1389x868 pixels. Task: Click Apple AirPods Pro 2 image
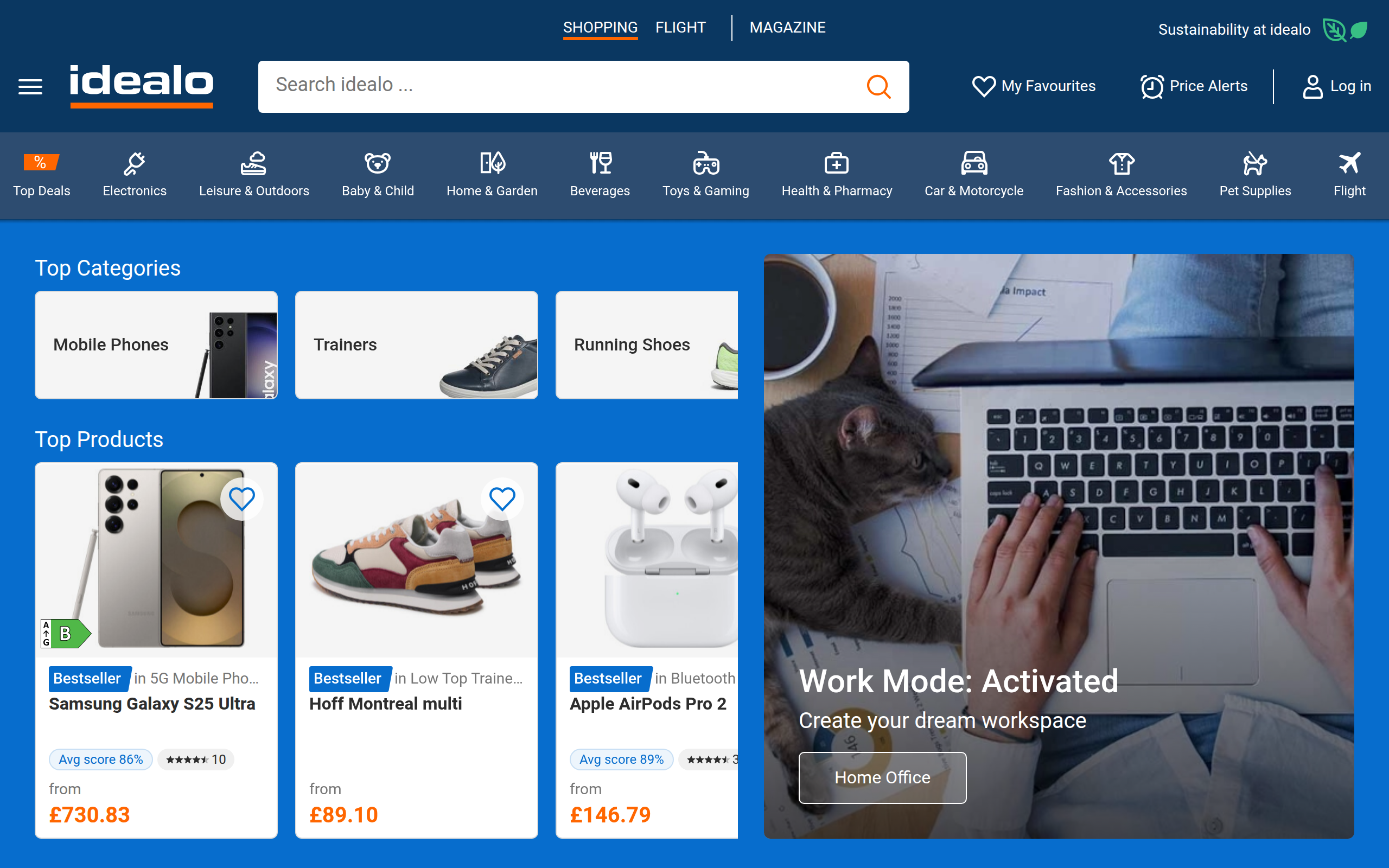click(x=647, y=560)
